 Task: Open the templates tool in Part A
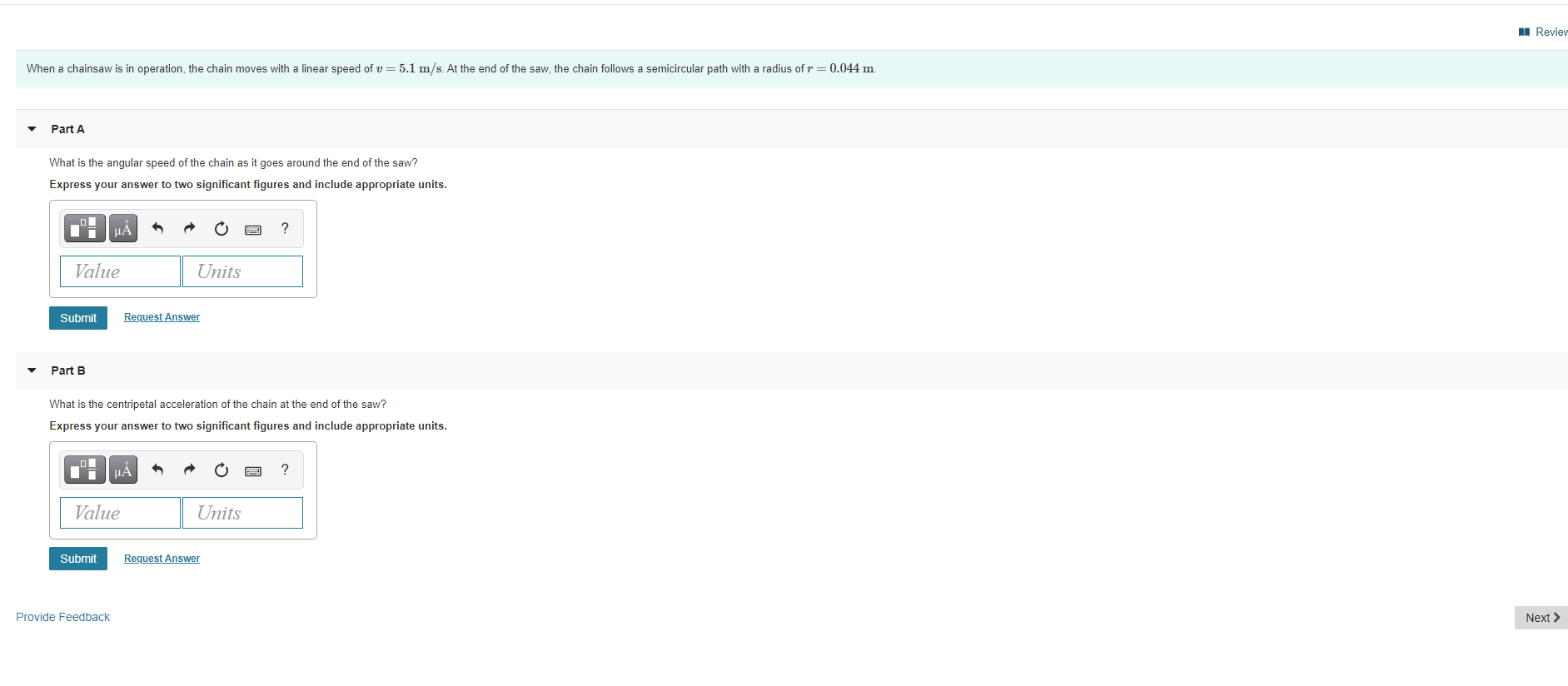[85, 228]
